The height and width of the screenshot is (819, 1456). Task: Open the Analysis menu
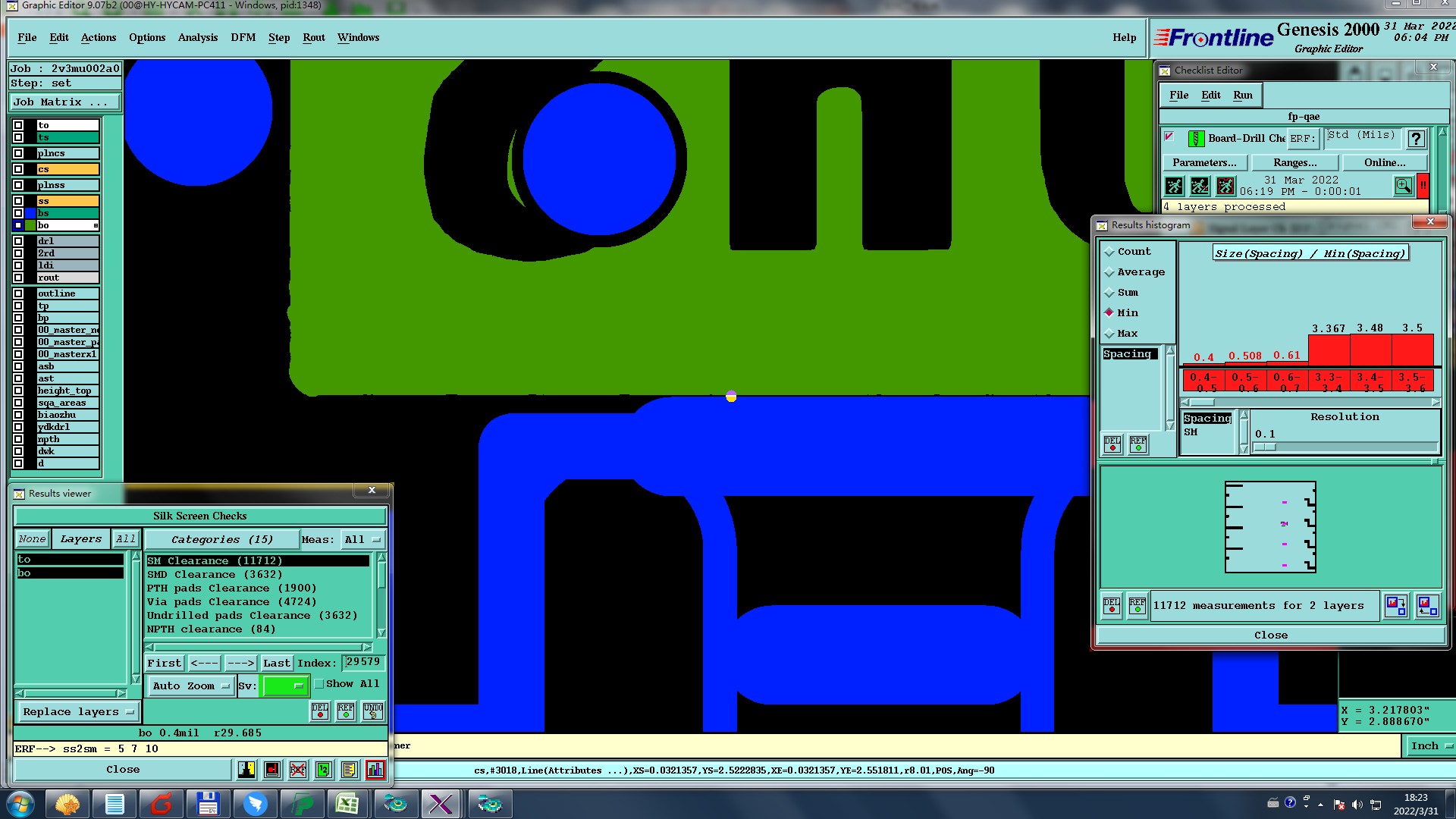pos(197,37)
